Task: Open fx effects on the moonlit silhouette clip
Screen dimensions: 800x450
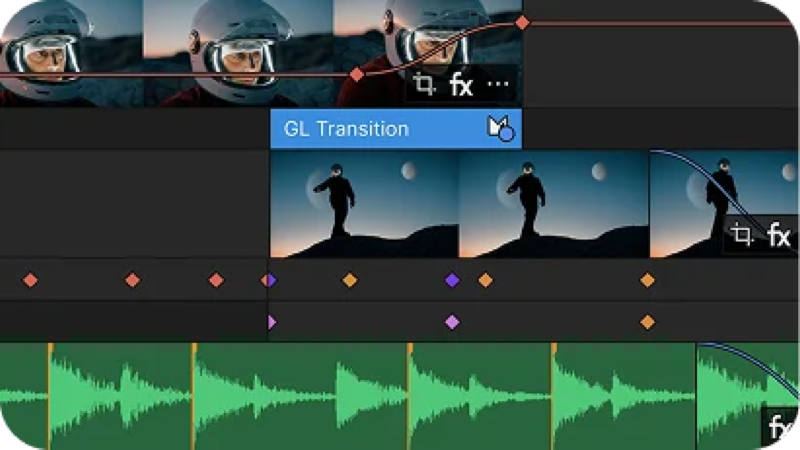Action: coord(779,235)
